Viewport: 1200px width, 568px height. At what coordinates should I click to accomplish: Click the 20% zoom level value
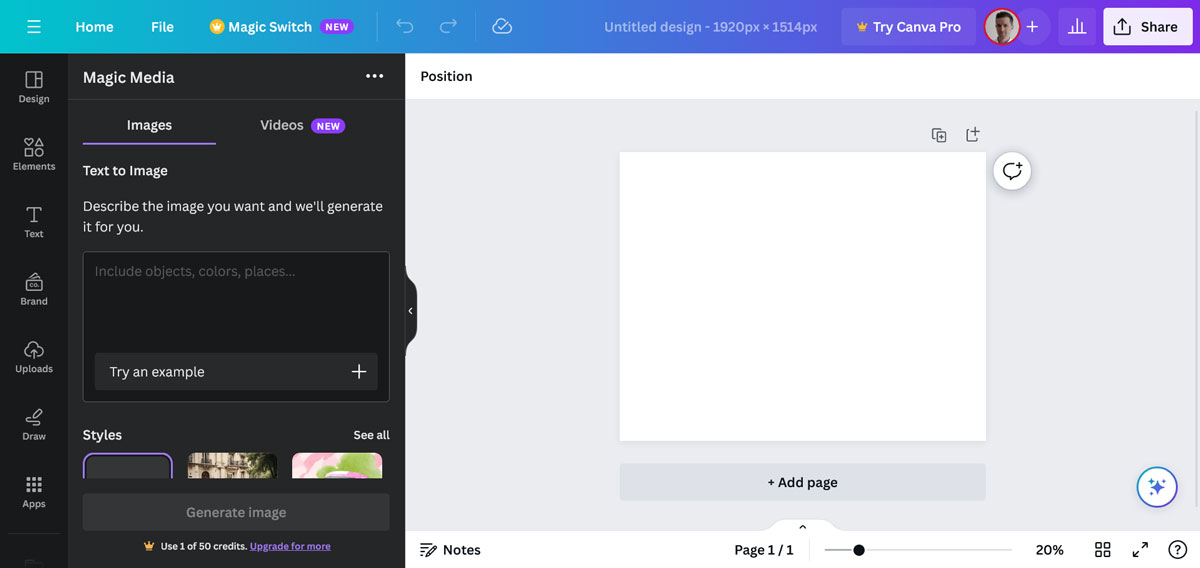point(1049,550)
